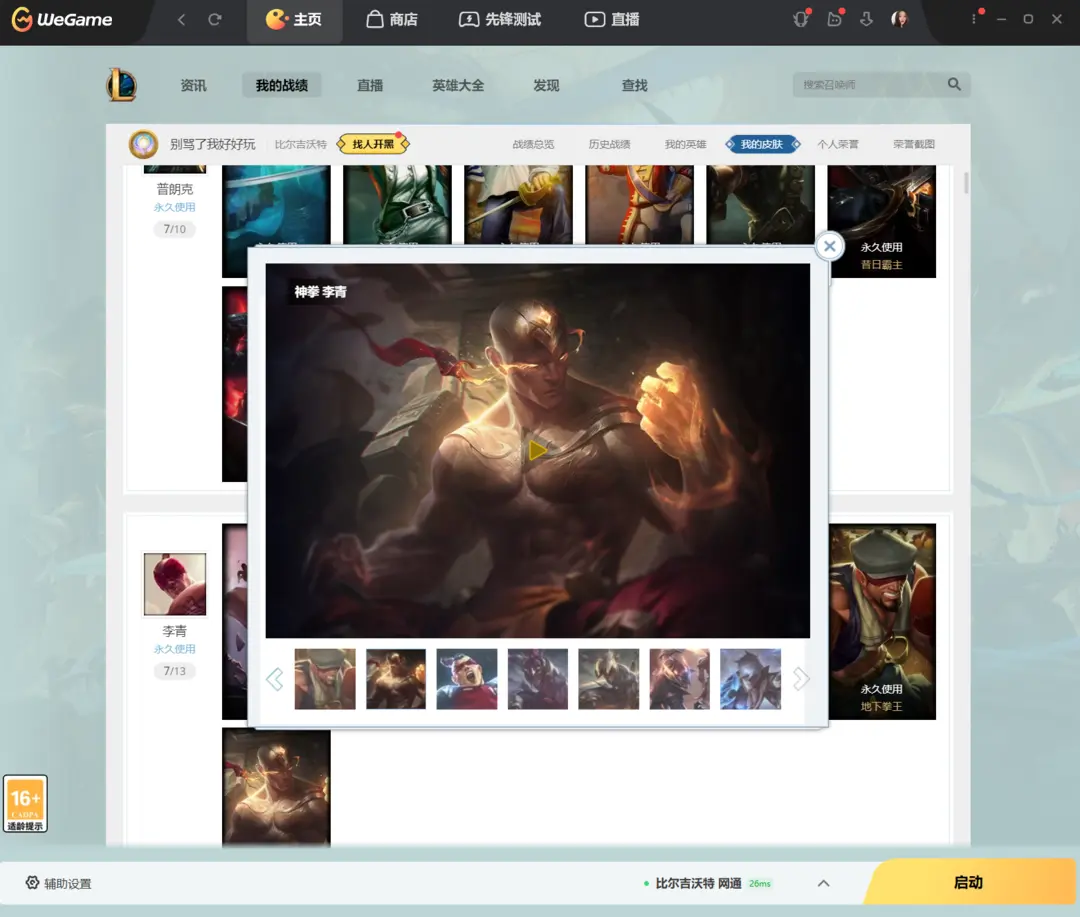Click the 普朗克 champion name label
Viewport: 1080px width, 917px height.
click(175, 189)
